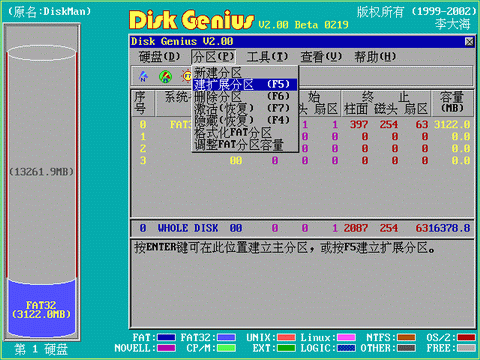Click the UNIX legend color swatch
This screenshot has width=480, height=360.
[286, 338]
